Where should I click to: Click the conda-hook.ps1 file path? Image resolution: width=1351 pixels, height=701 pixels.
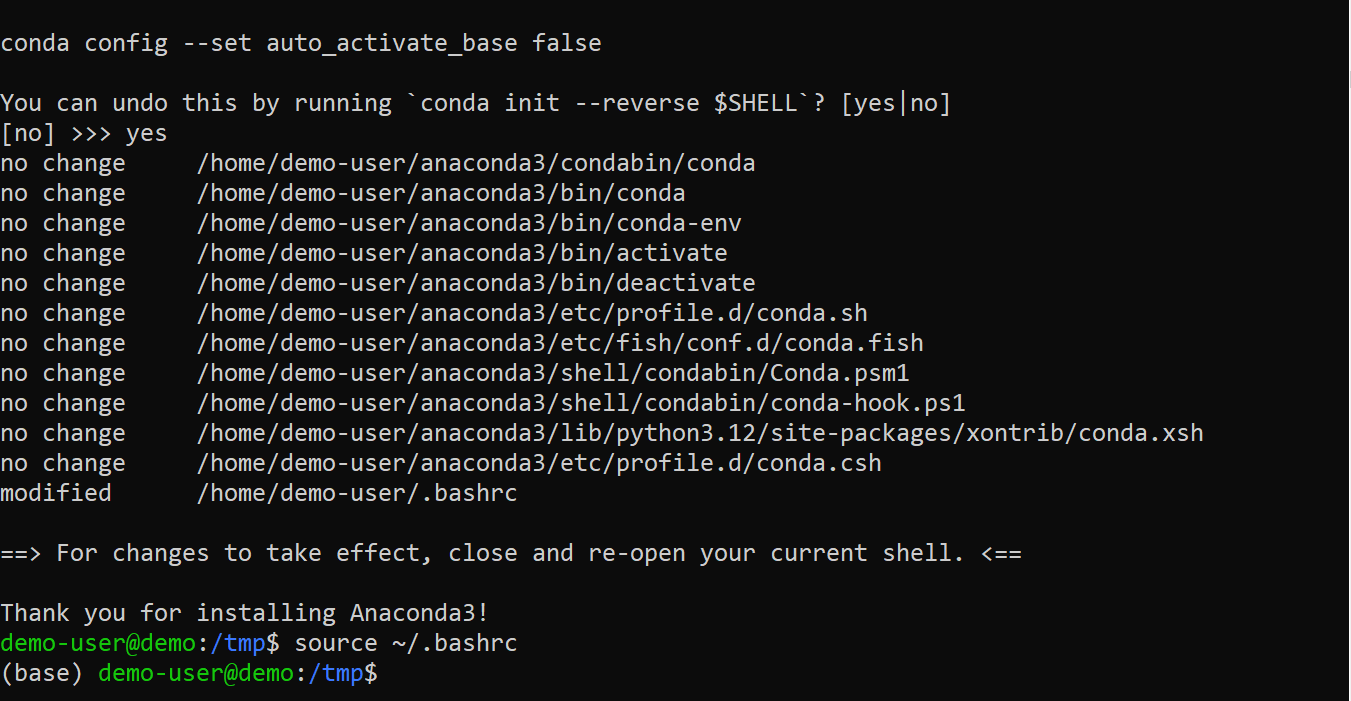(x=581, y=403)
